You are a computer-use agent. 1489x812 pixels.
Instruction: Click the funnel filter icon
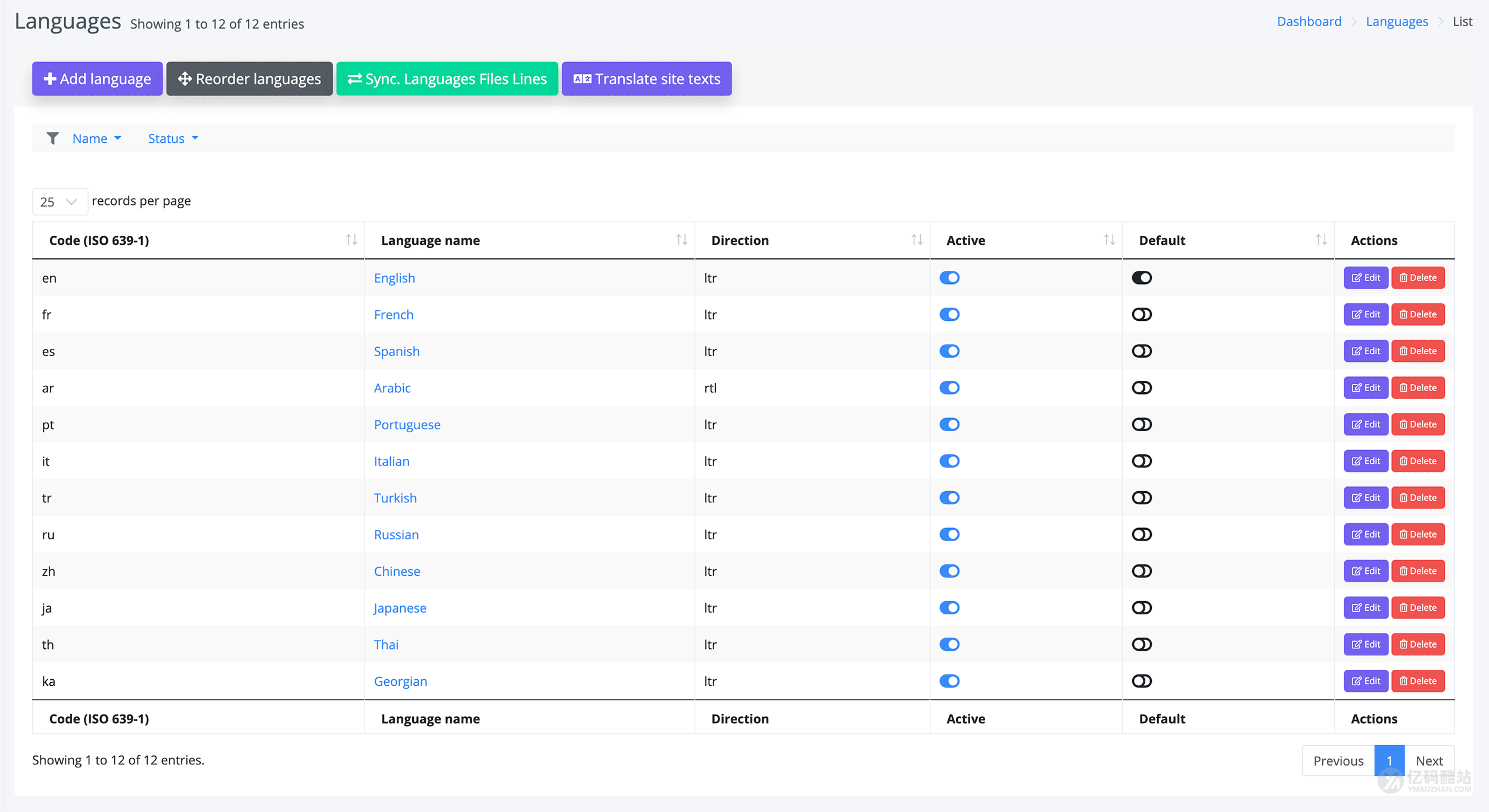[52, 138]
